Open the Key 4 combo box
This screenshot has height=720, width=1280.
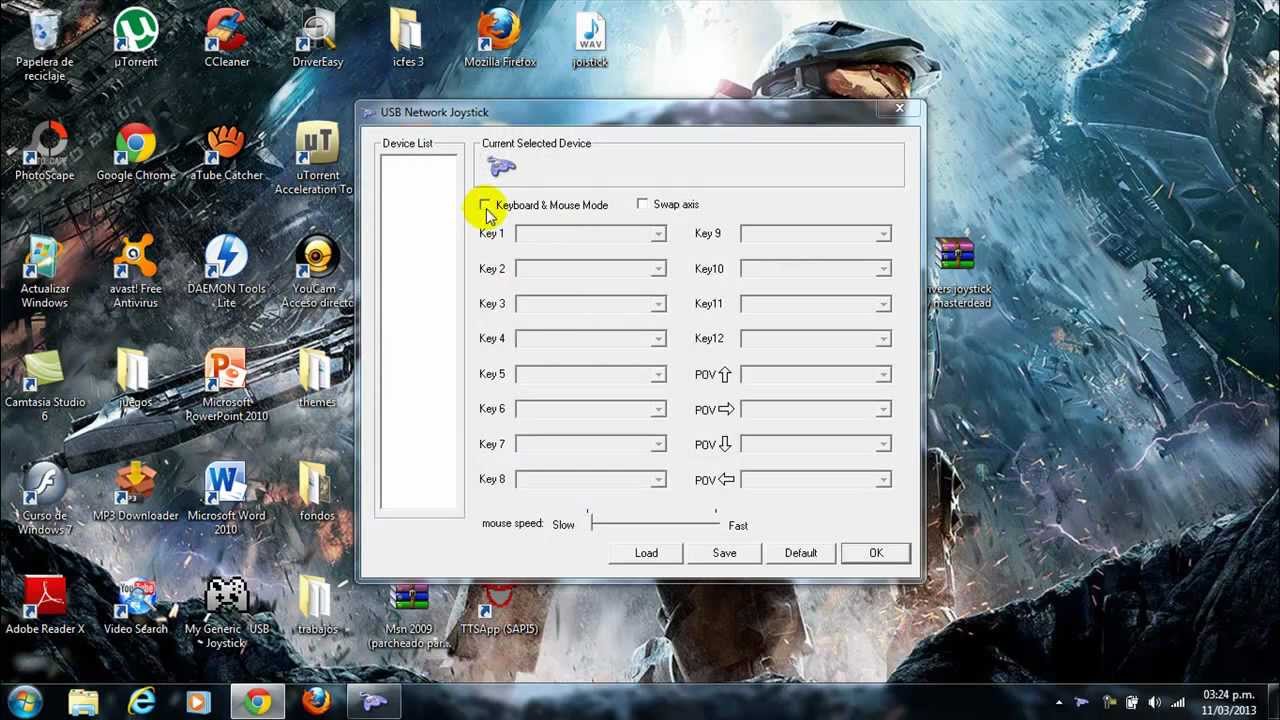(x=591, y=339)
